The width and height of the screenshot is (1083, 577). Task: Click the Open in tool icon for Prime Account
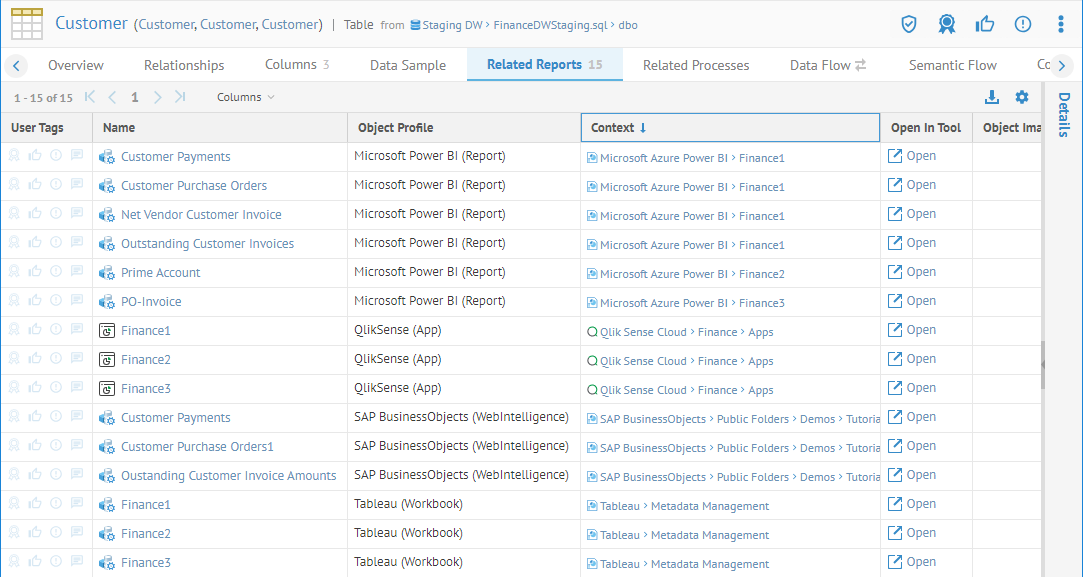coord(896,272)
